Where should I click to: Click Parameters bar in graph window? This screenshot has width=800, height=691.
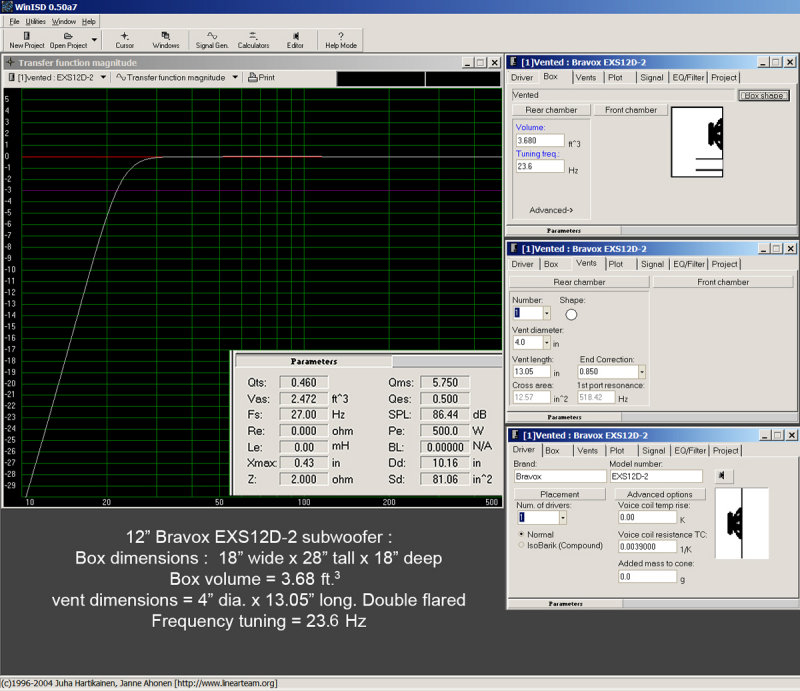point(314,361)
